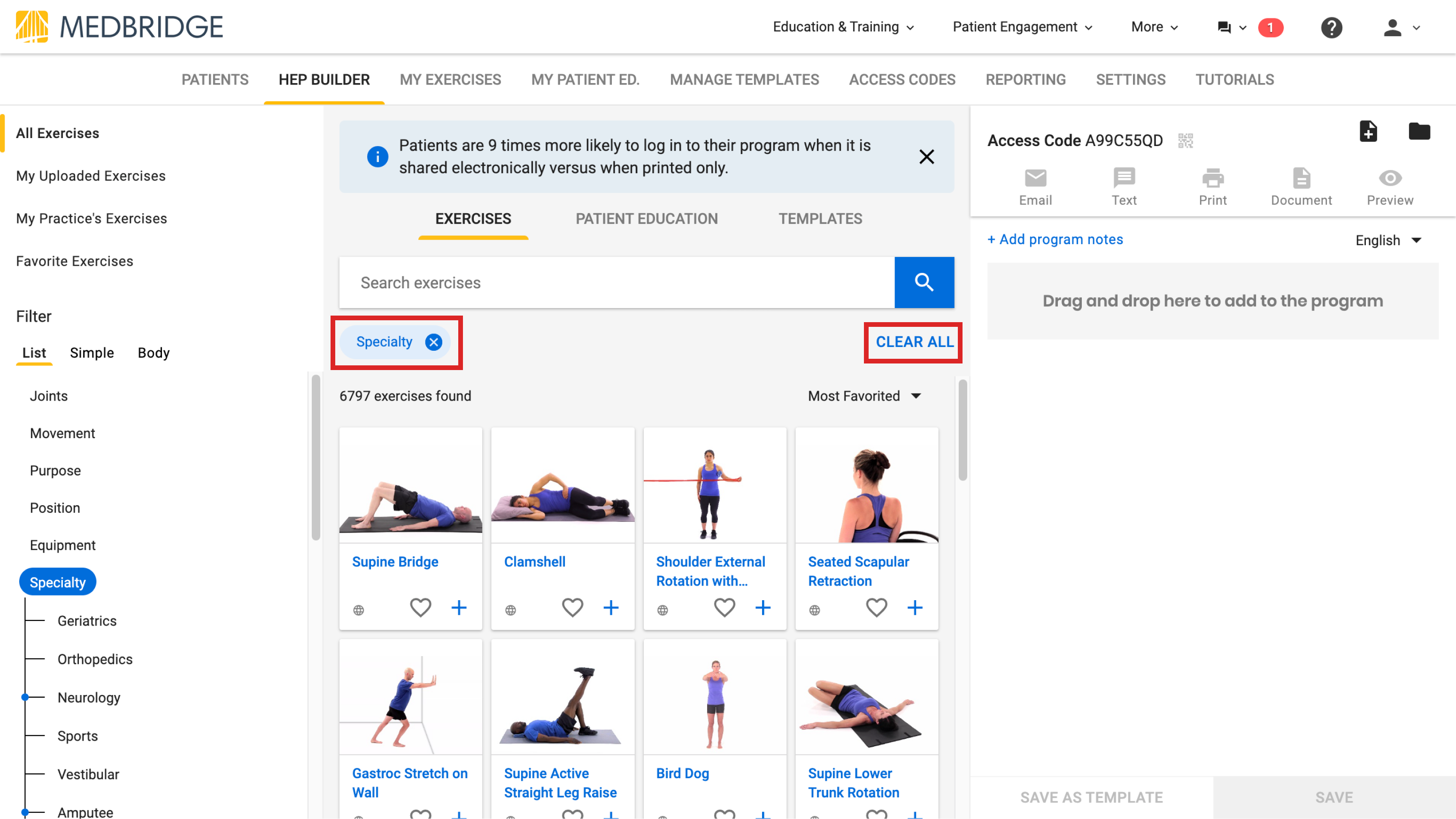Expand Patient Engagement menu

(1023, 27)
